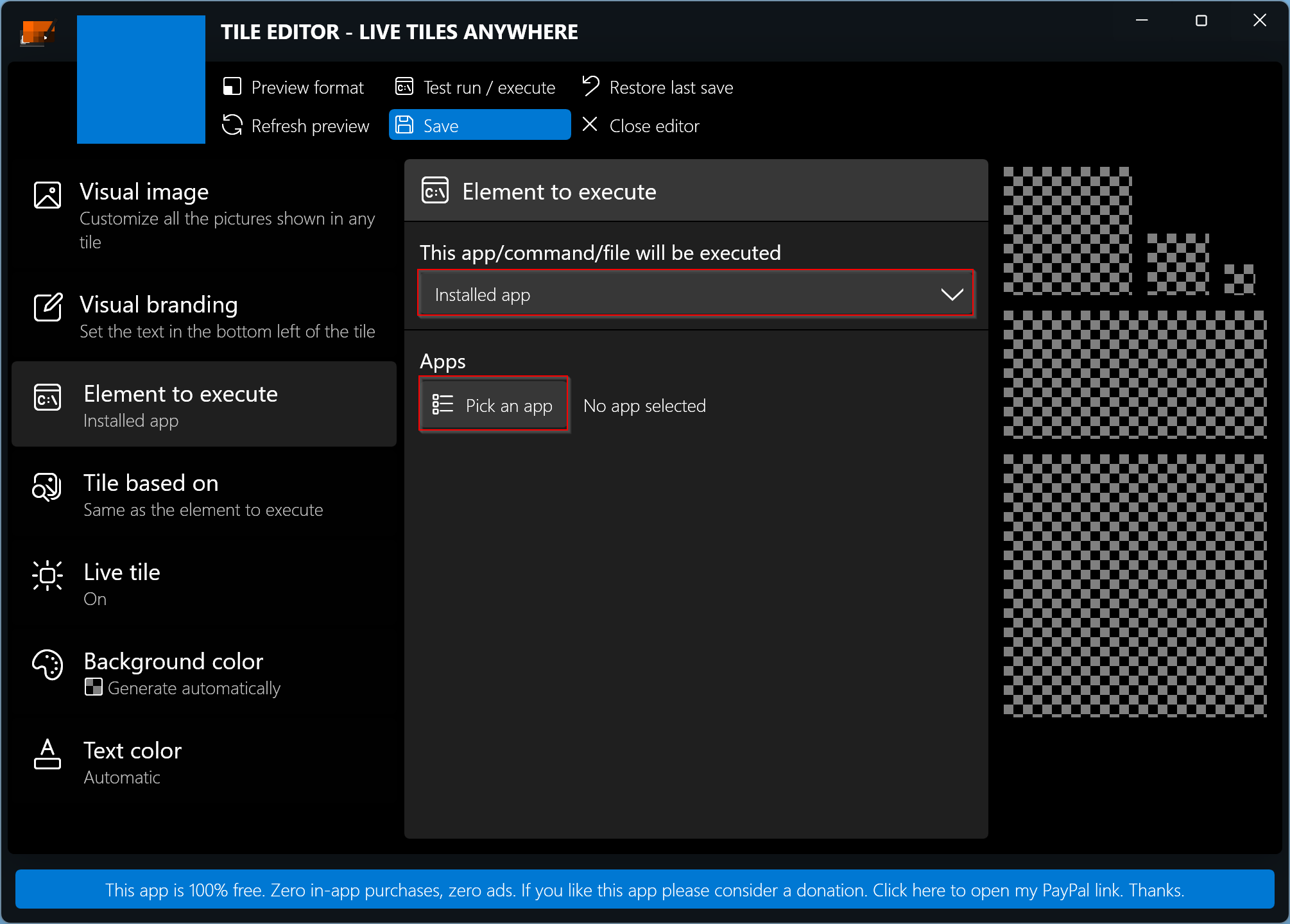This screenshot has width=1290, height=924.
Task: Click the Tile based on icon
Action: click(47, 487)
